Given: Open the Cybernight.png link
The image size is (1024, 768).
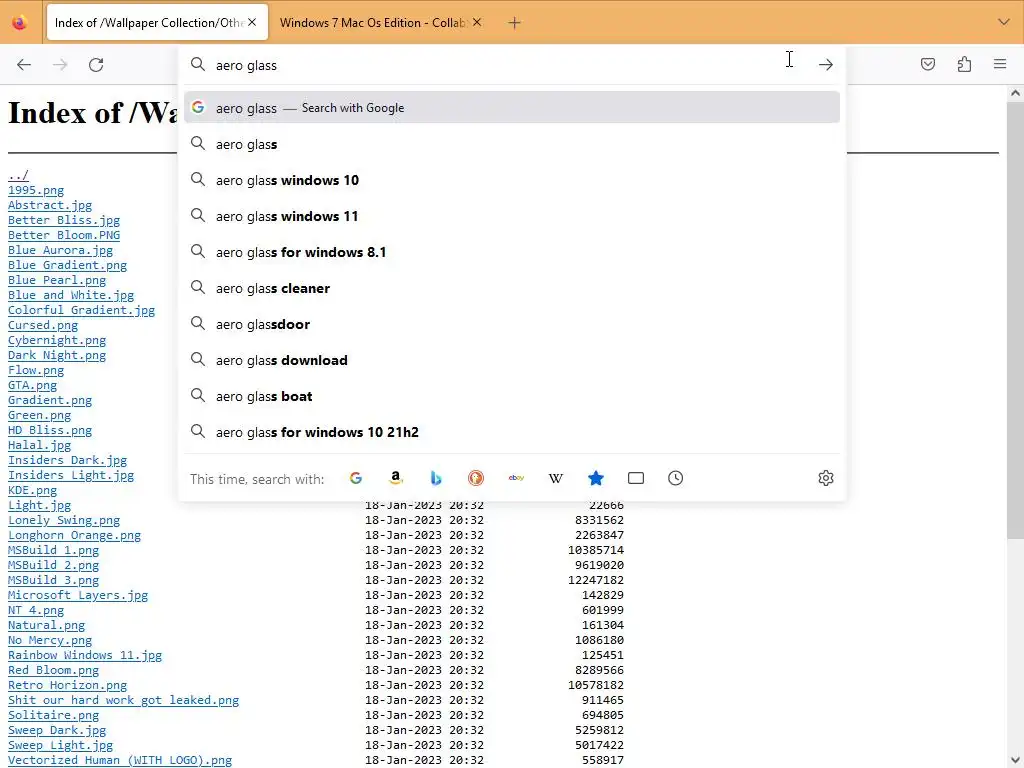Looking at the screenshot, I should pyautogui.click(x=57, y=340).
